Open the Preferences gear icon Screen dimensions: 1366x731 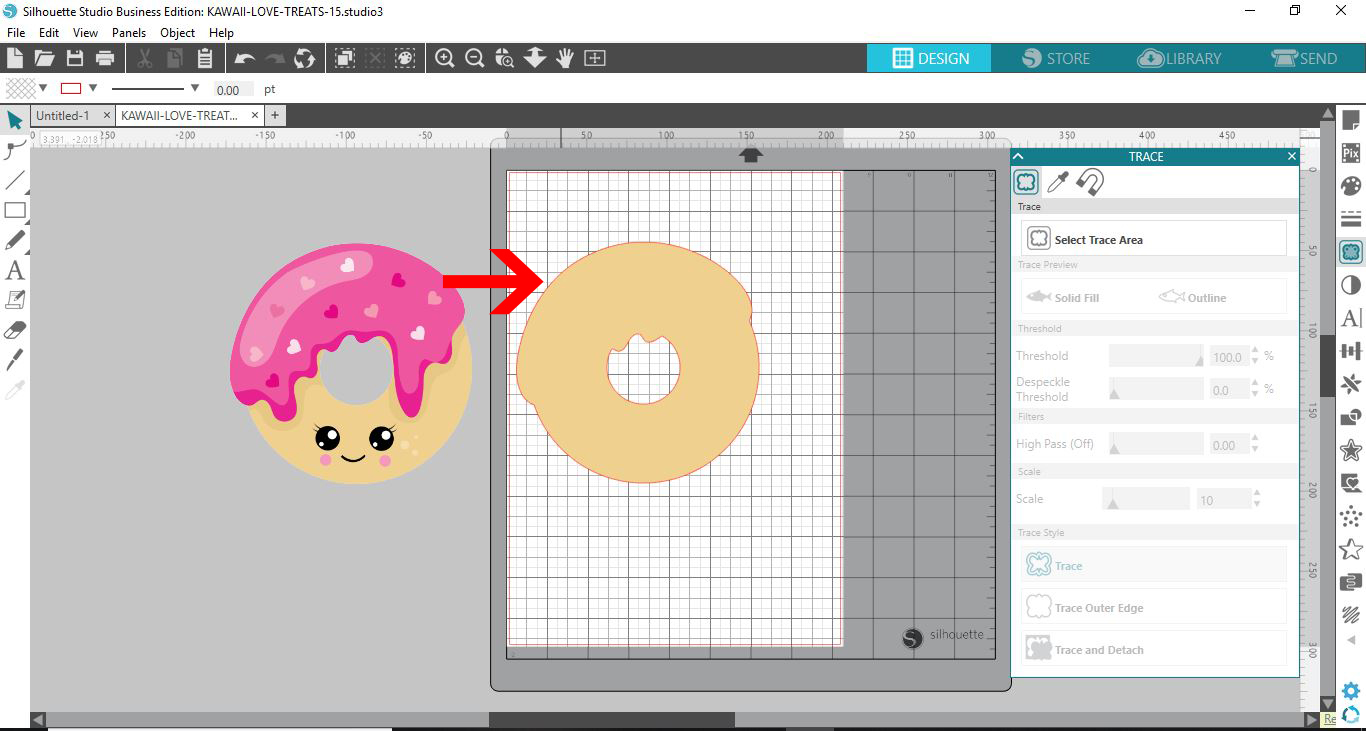pyautogui.click(x=1351, y=691)
